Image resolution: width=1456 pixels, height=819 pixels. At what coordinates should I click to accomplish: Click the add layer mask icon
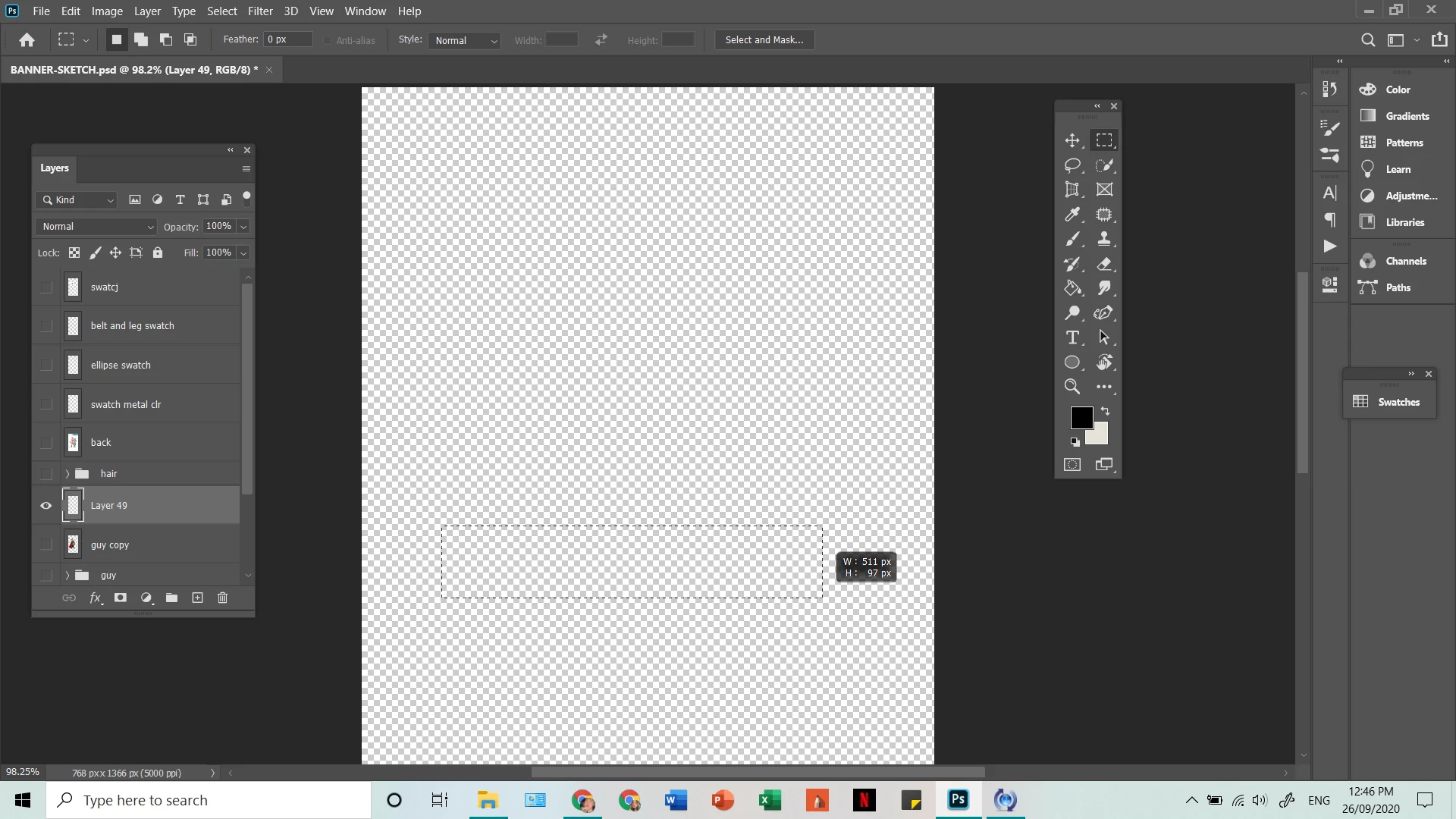(121, 598)
